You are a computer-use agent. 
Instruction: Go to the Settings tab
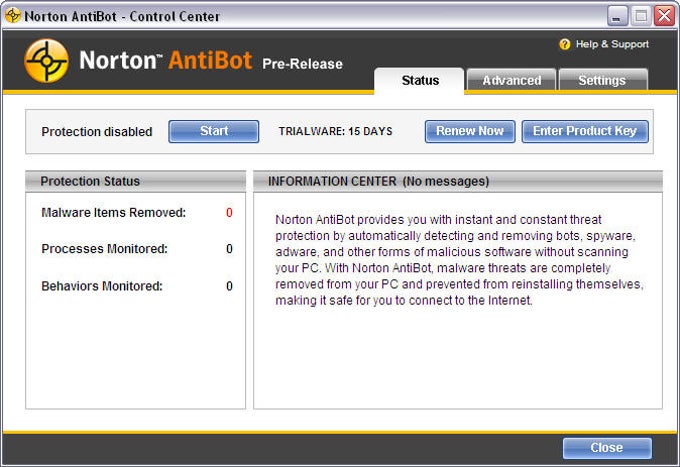(x=603, y=80)
